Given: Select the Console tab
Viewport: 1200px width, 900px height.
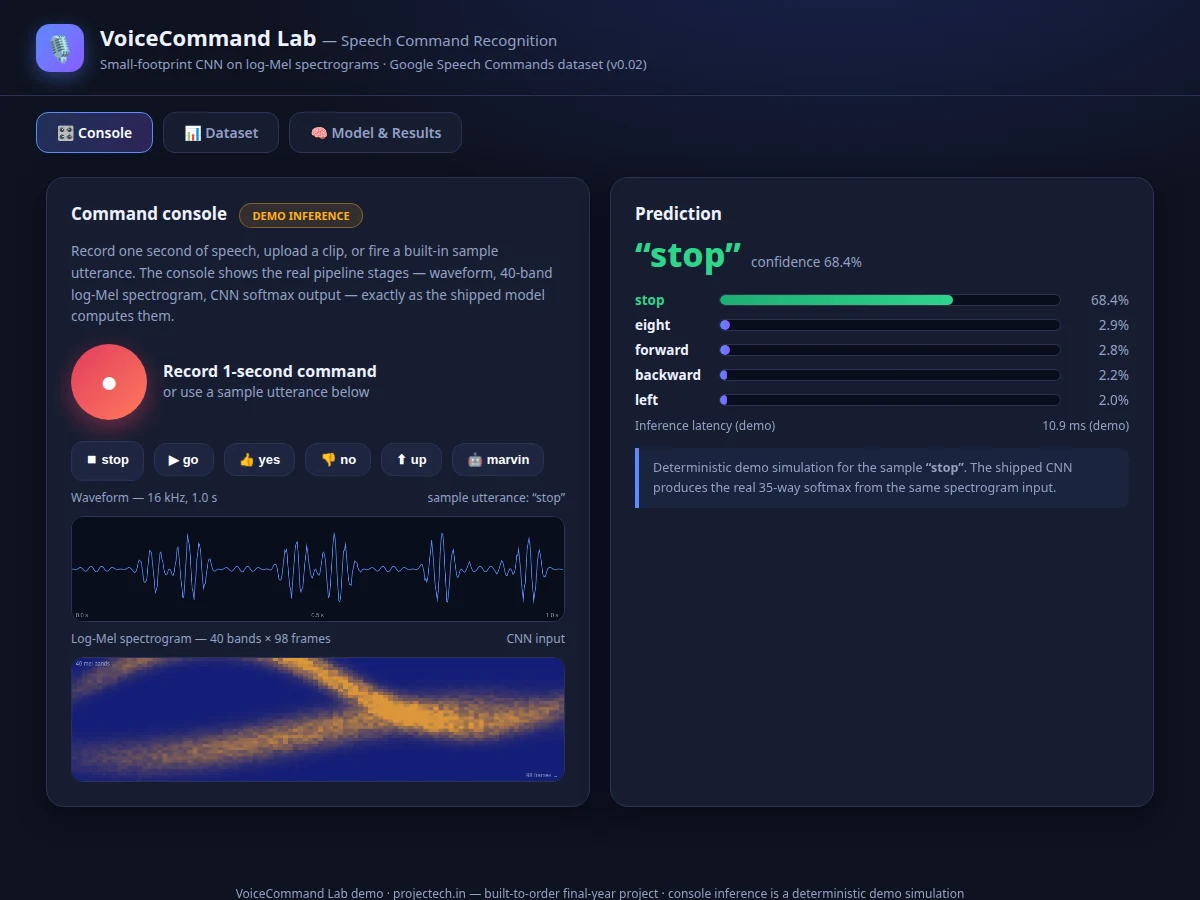Looking at the screenshot, I should coord(94,133).
